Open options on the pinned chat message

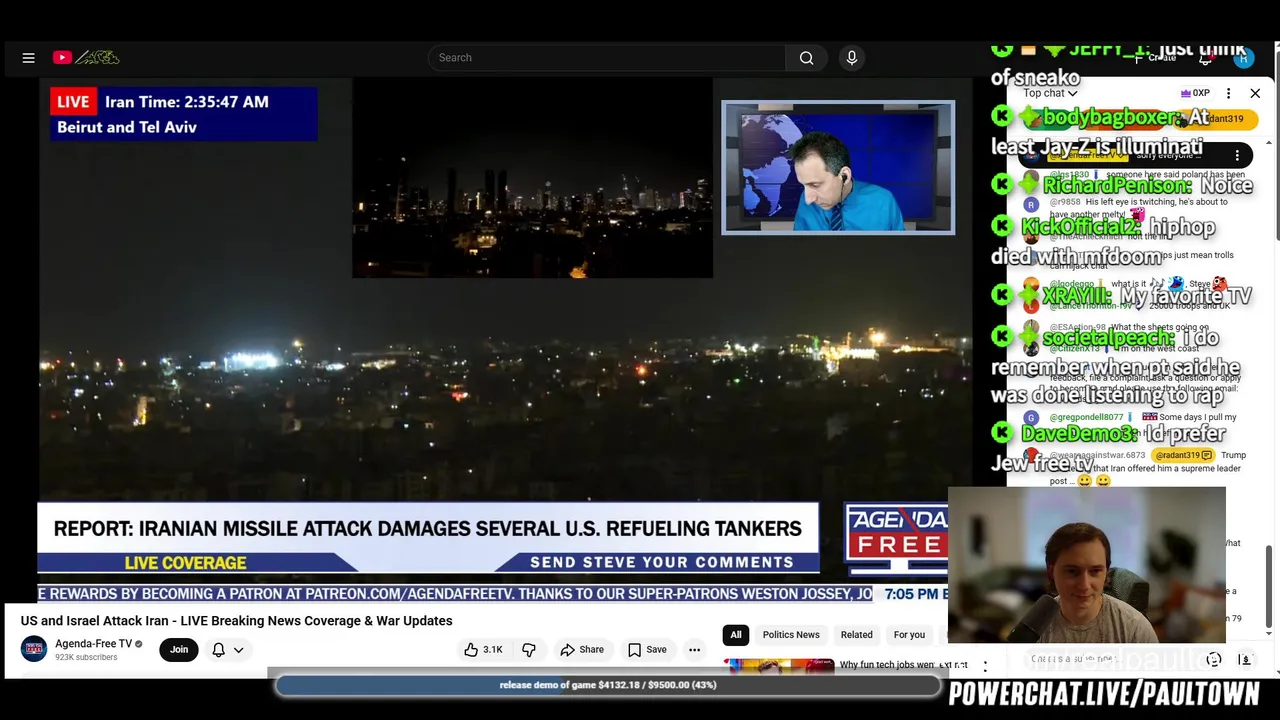(1237, 156)
